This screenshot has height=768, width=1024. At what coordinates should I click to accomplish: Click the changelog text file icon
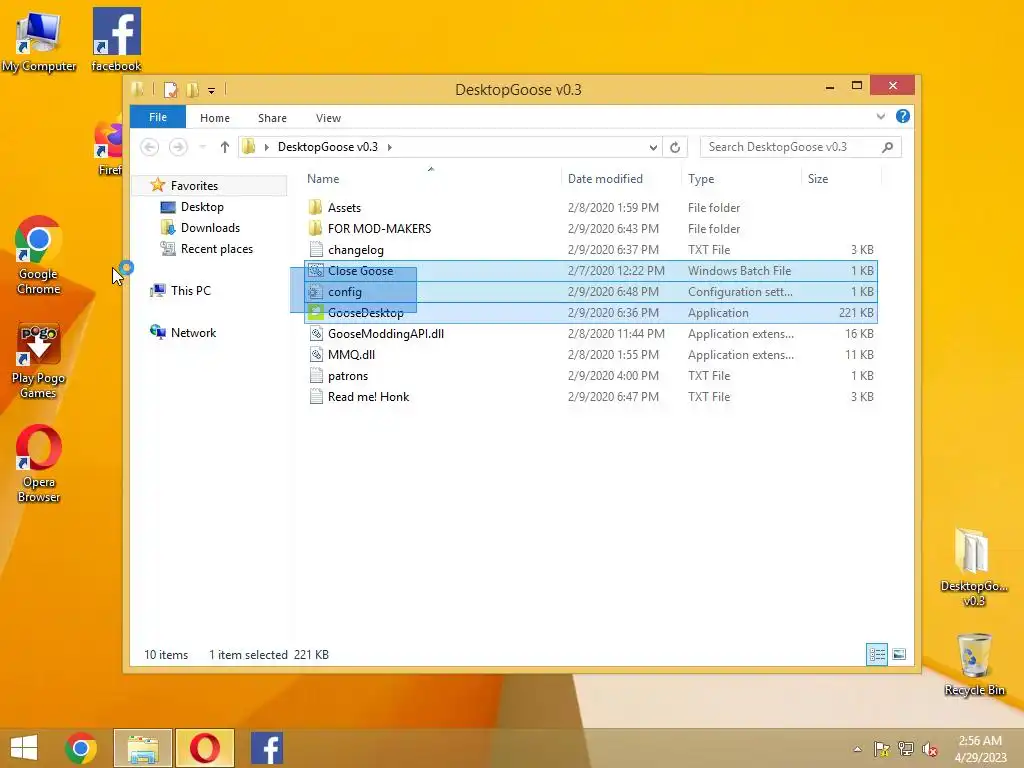pos(316,249)
